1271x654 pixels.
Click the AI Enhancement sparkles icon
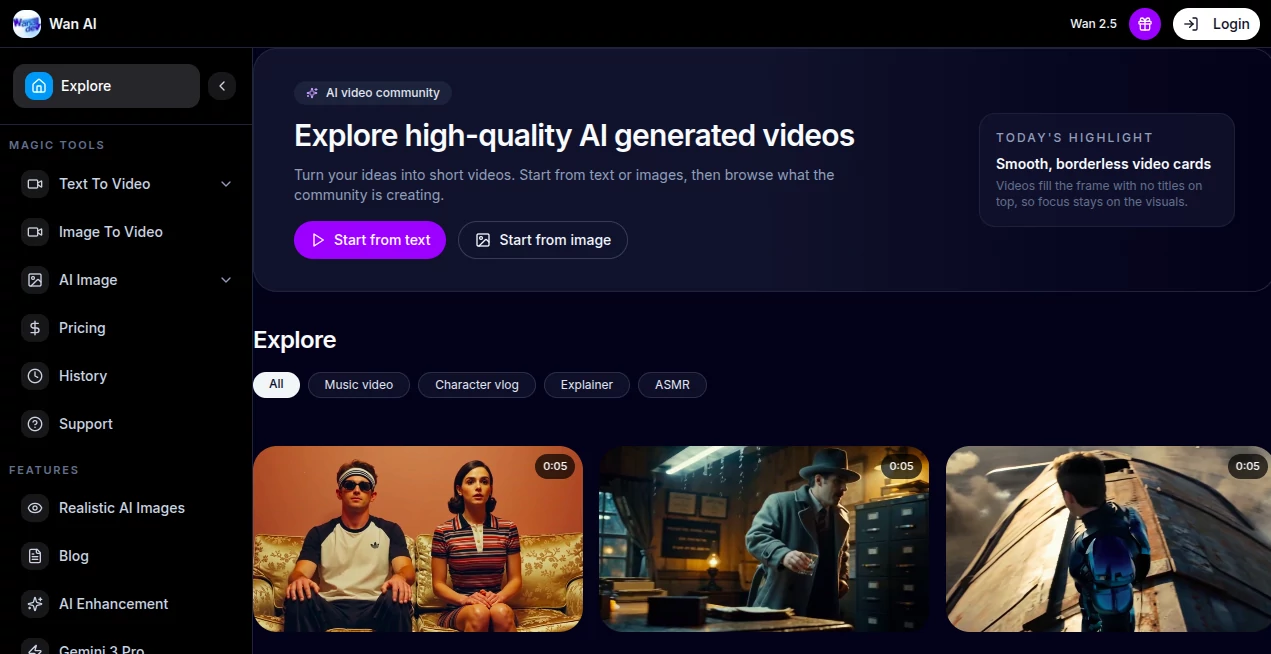click(x=34, y=603)
